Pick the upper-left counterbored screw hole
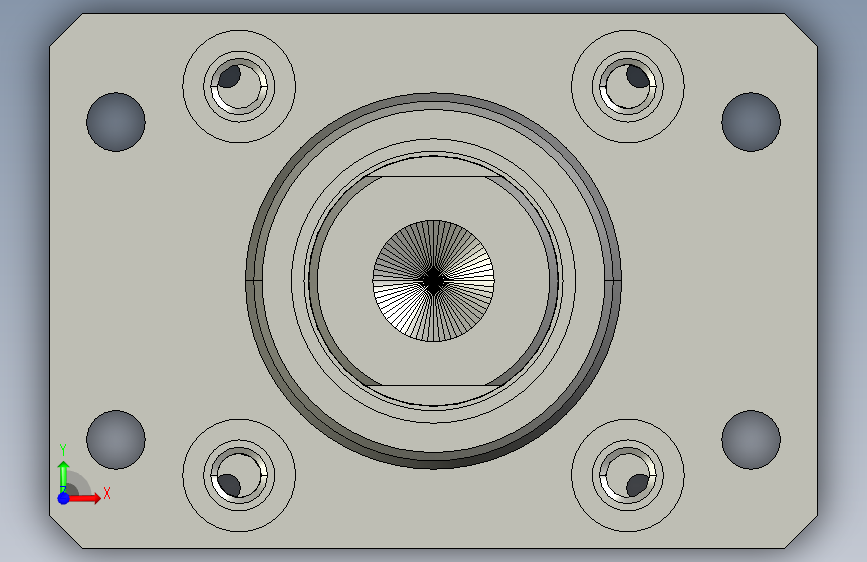The width and height of the screenshot is (867, 562). [239, 87]
